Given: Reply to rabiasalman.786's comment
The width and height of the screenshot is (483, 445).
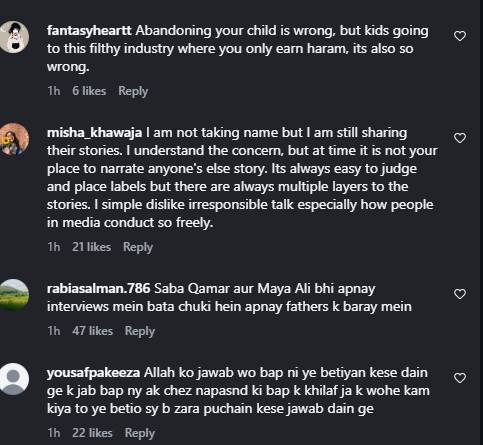Looking at the screenshot, I should 140,331.
